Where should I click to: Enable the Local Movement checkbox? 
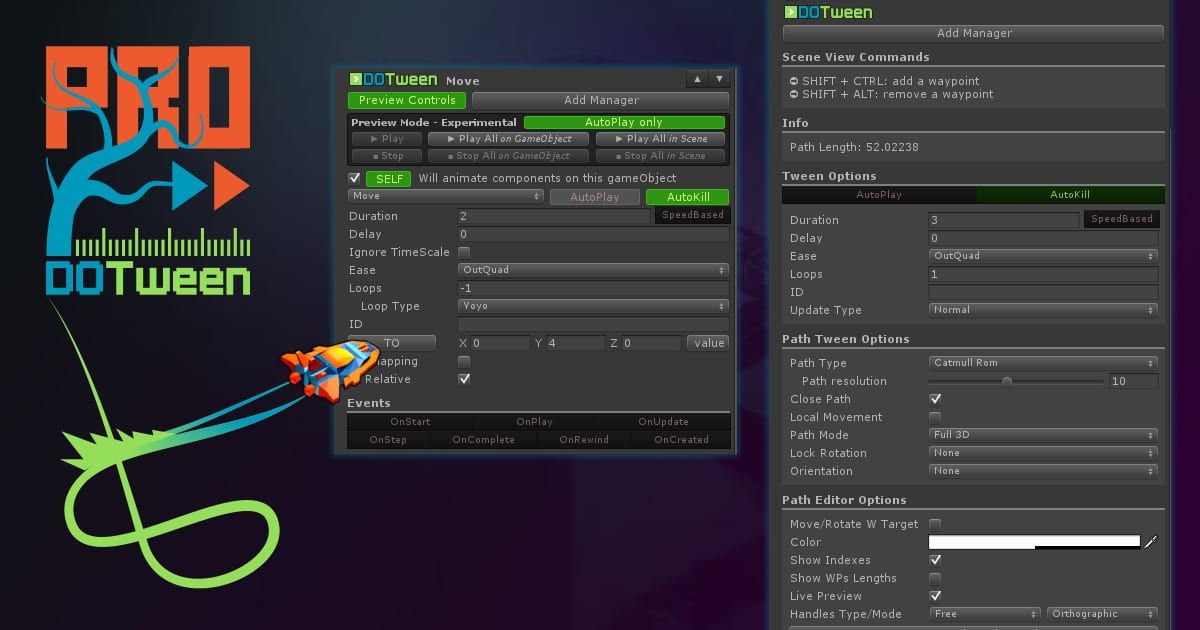coord(935,417)
